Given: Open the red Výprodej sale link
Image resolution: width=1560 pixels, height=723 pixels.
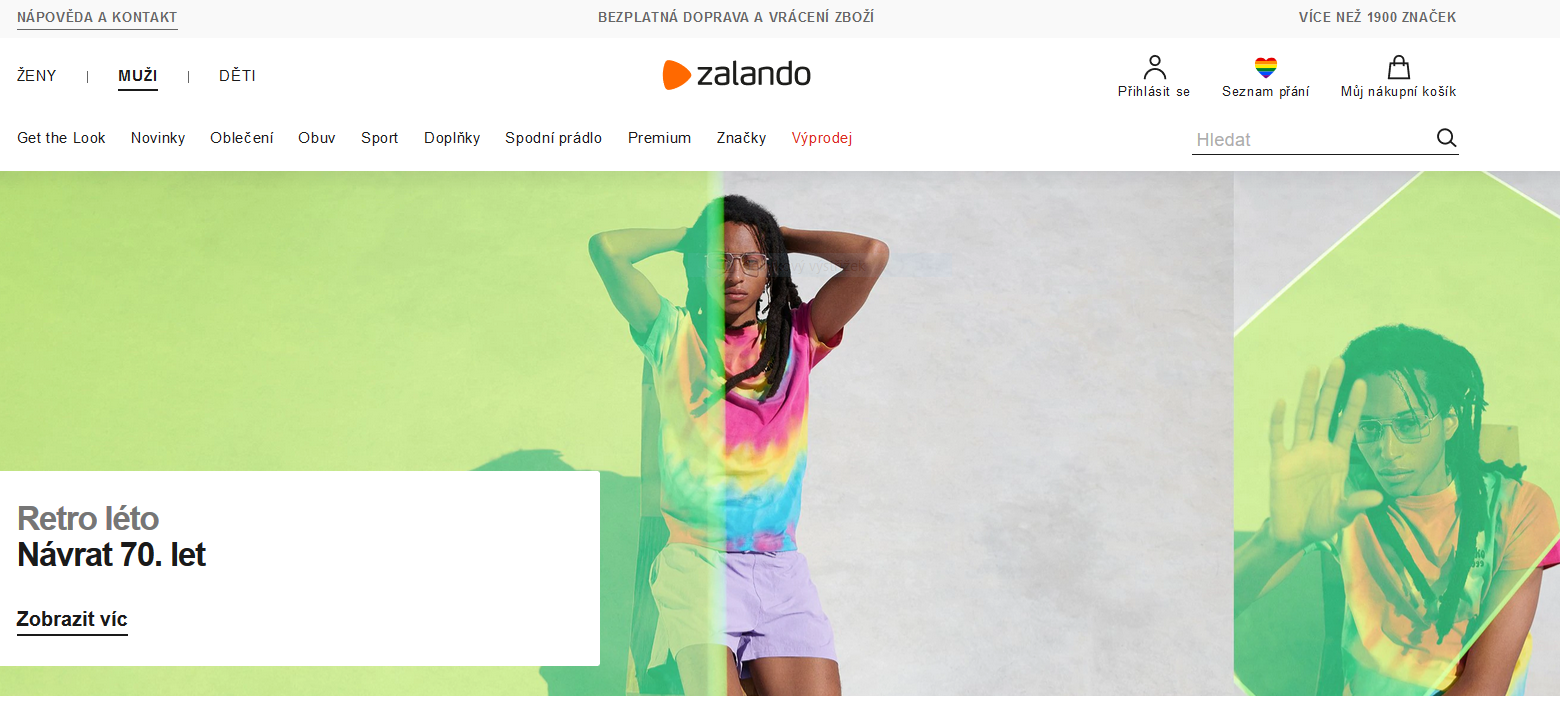Looking at the screenshot, I should point(822,138).
